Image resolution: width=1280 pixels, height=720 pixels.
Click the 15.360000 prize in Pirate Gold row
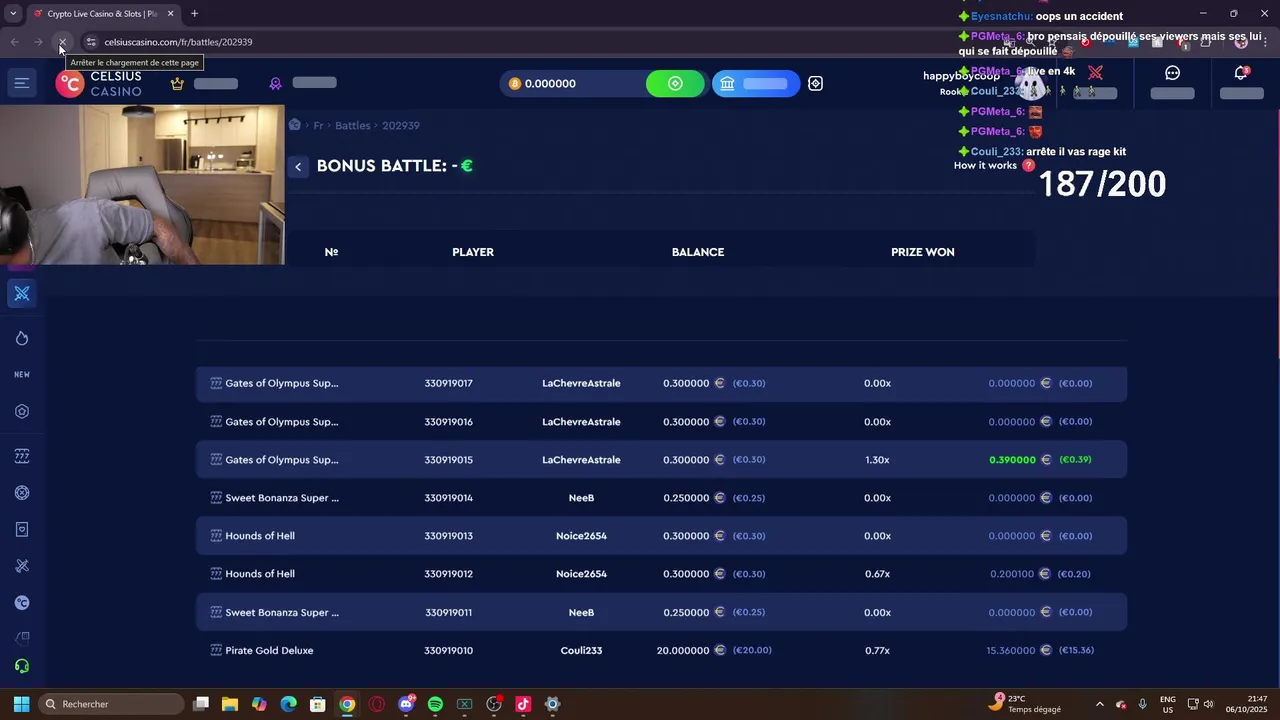[1011, 650]
